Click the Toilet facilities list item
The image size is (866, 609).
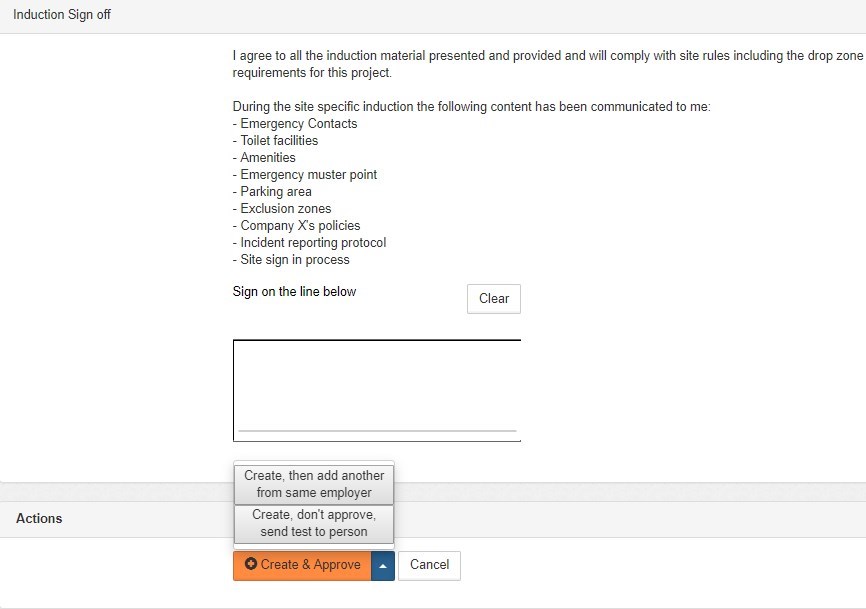[x=279, y=141]
